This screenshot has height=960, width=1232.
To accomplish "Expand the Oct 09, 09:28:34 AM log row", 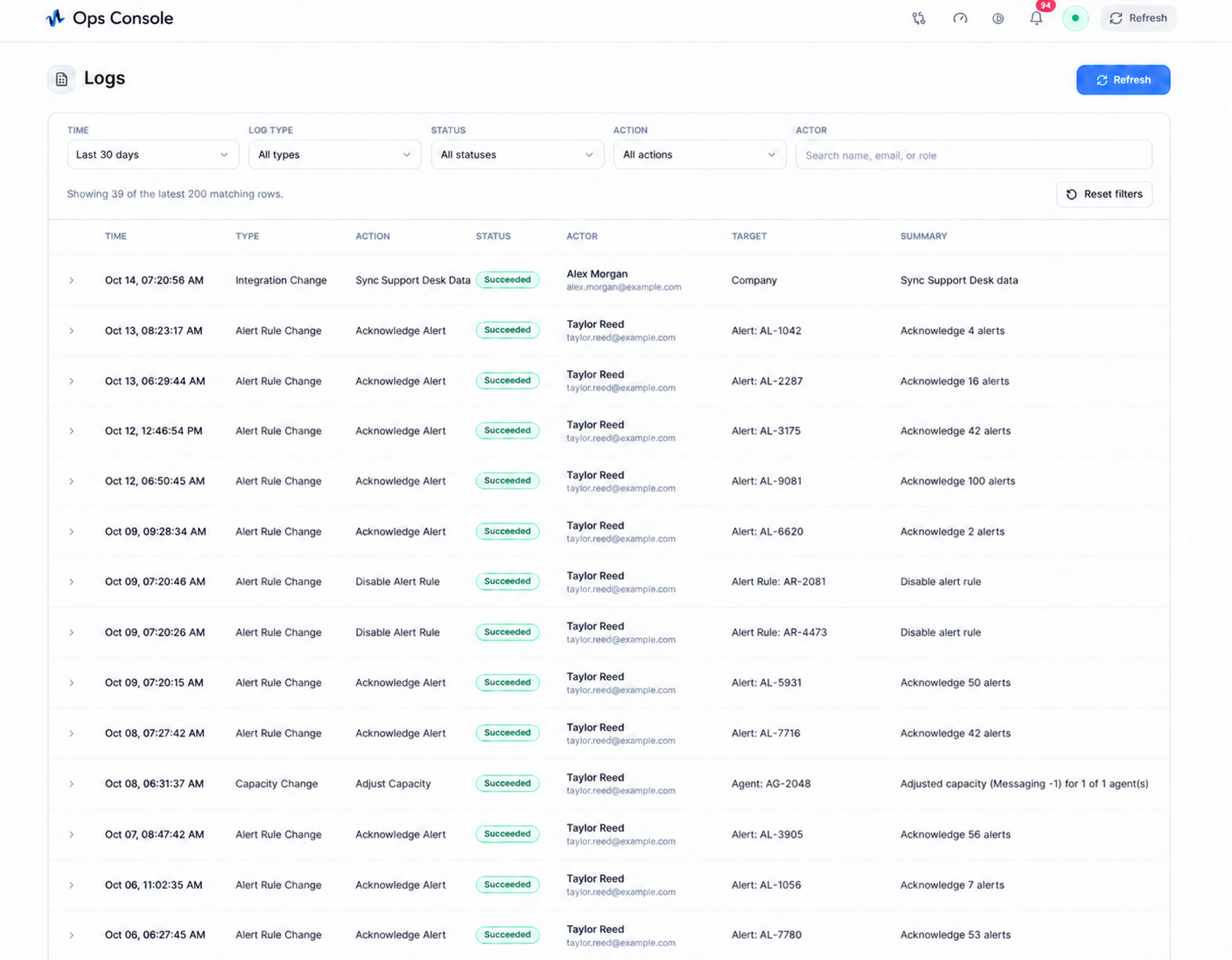I will [71, 532].
